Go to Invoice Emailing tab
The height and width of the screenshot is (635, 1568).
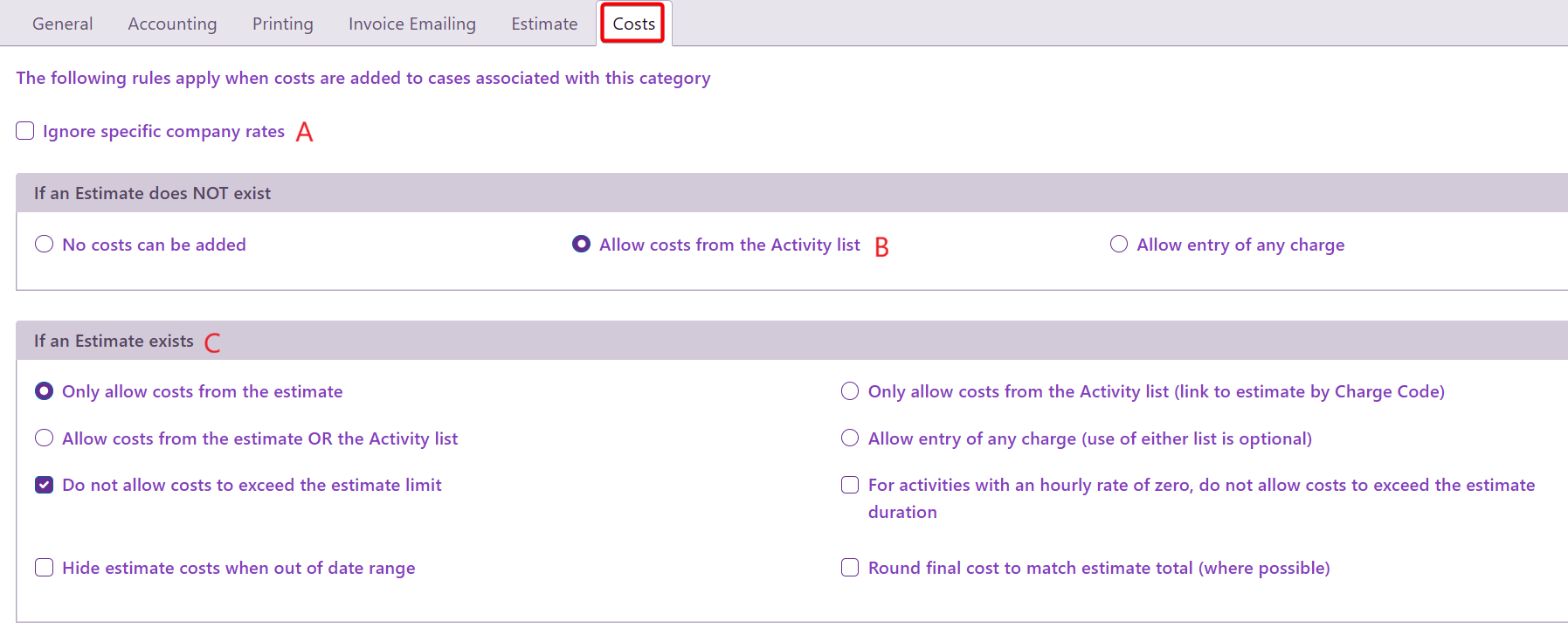(411, 24)
